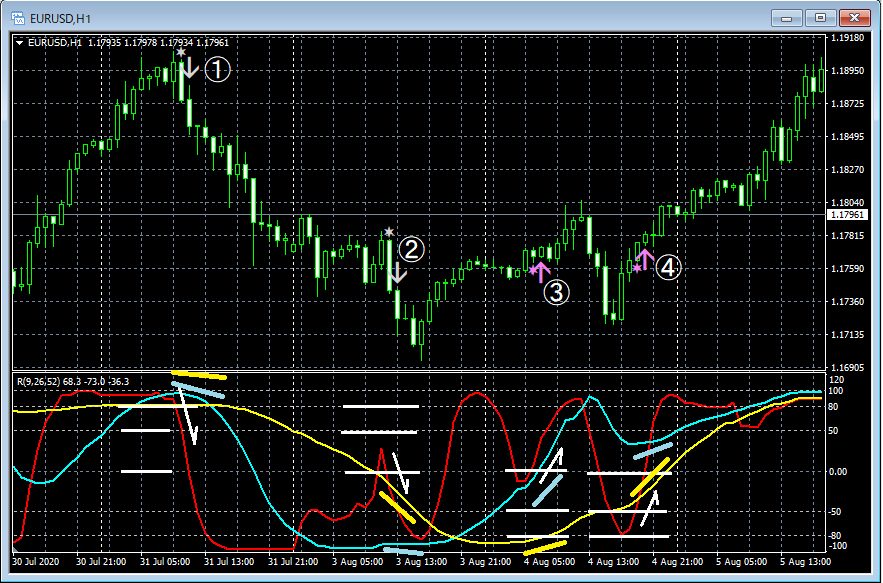Select the circled number 1 label
This screenshot has height=583, width=883.
[217, 70]
